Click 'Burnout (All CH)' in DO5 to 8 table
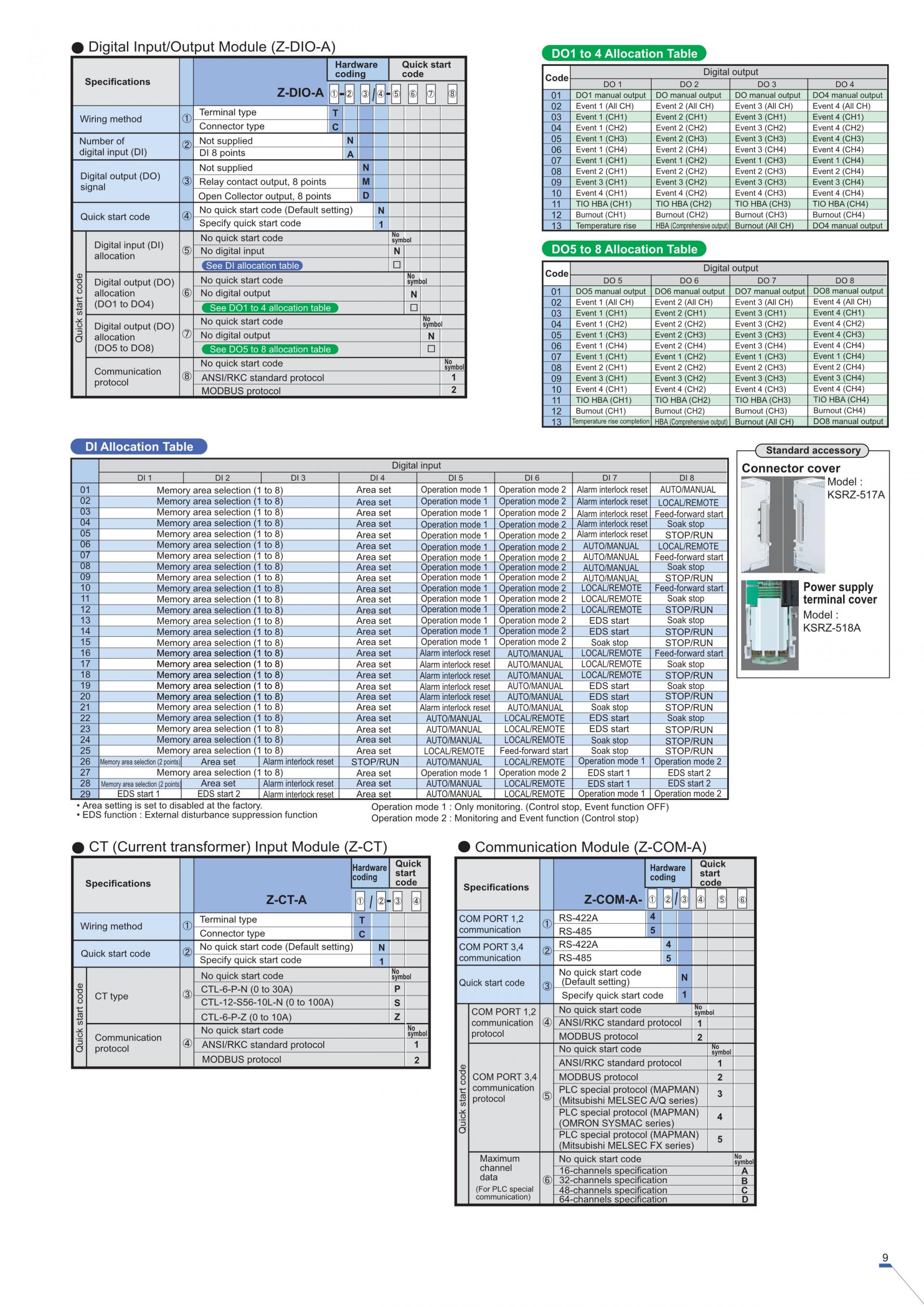The width and height of the screenshot is (924, 1307). pos(764,422)
